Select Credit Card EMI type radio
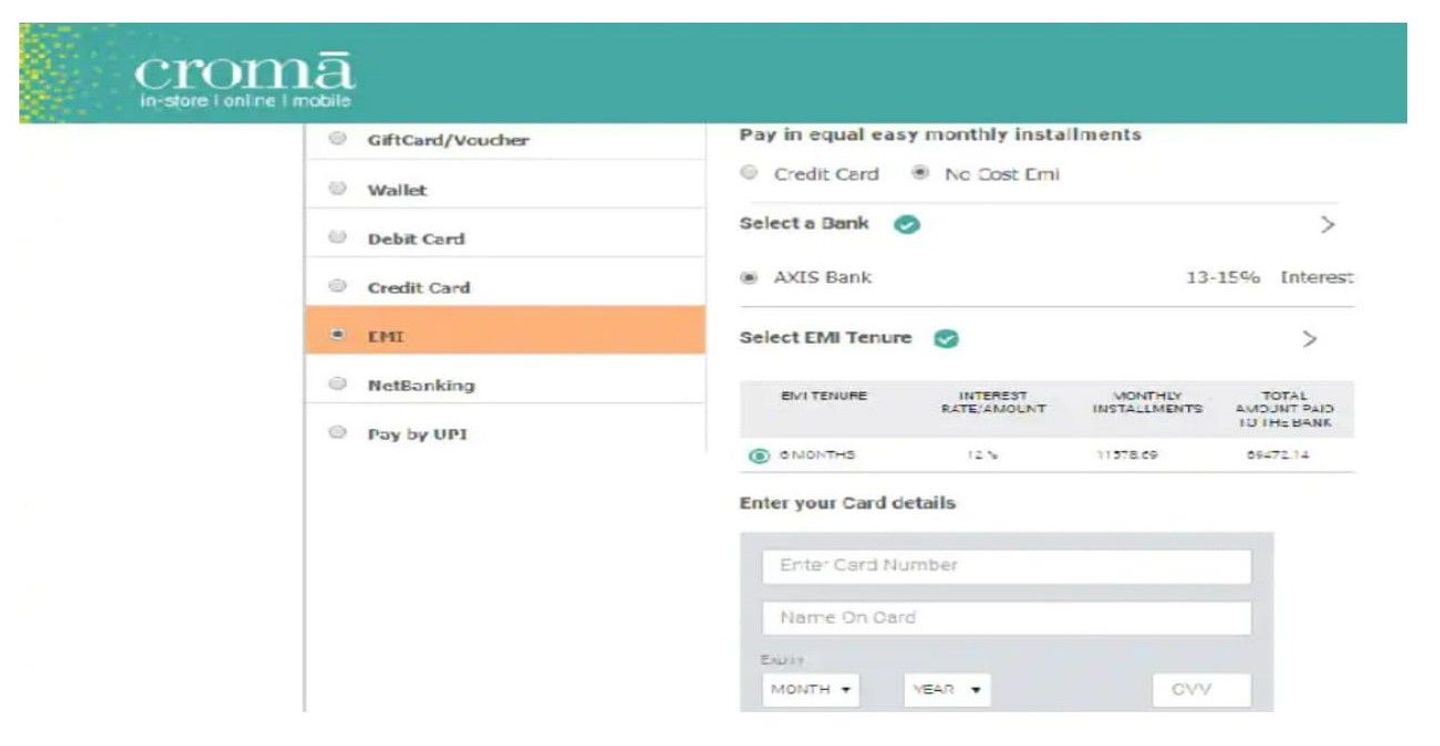Viewport: 1440px width, 746px height. coord(749,174)
